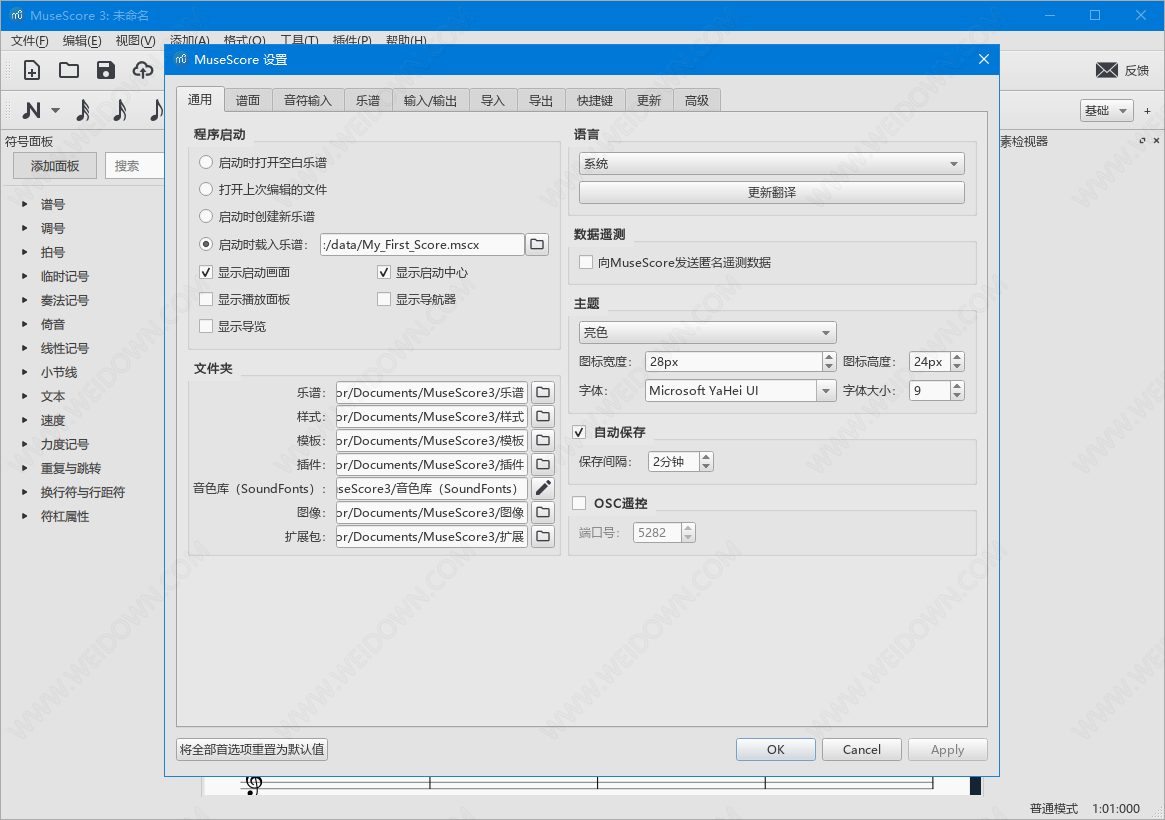
Task: Browse for startup score file folder icon
Action: click(x=537, y=244)
